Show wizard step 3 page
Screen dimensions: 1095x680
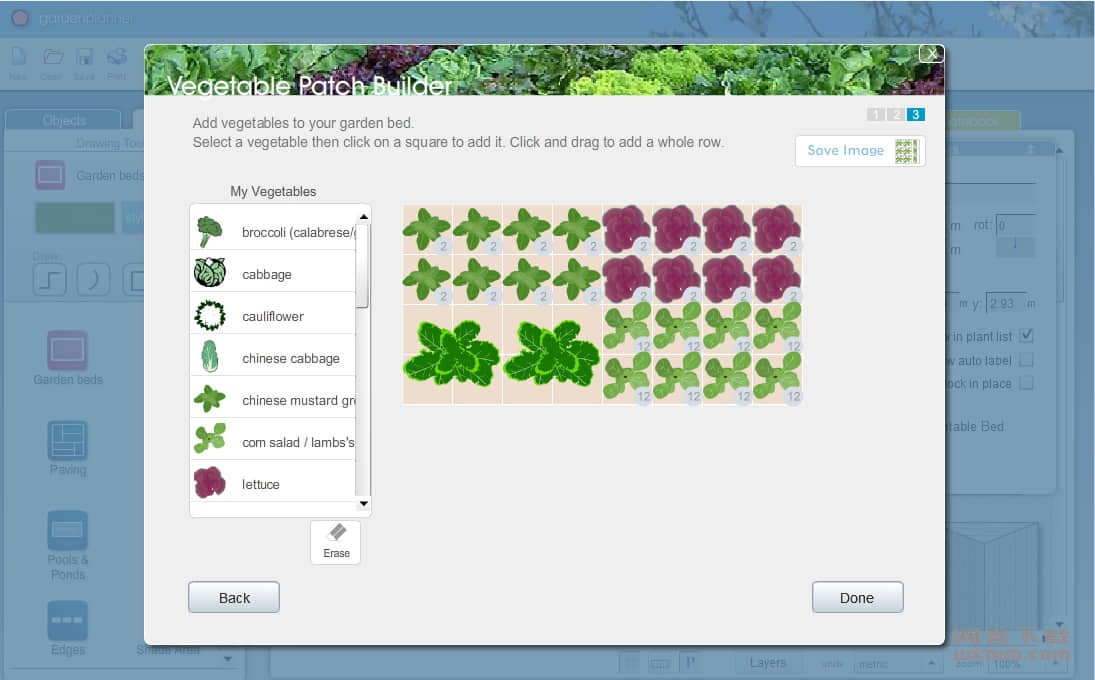point(916,114)
